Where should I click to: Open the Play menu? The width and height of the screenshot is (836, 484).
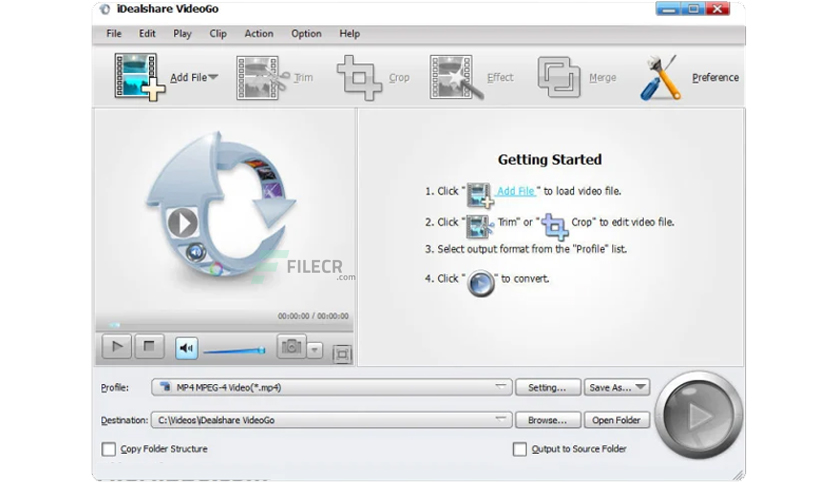pyautogui.click(x=182, y=34)
